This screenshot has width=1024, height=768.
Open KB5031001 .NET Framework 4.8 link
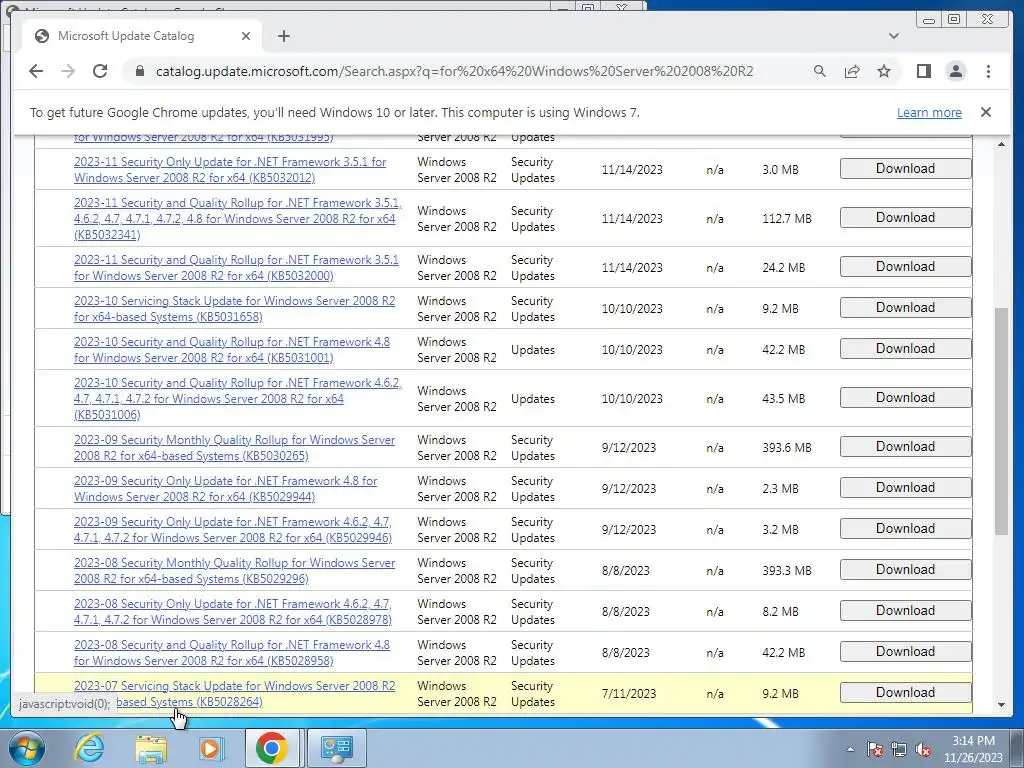click(x=232, y=350)
